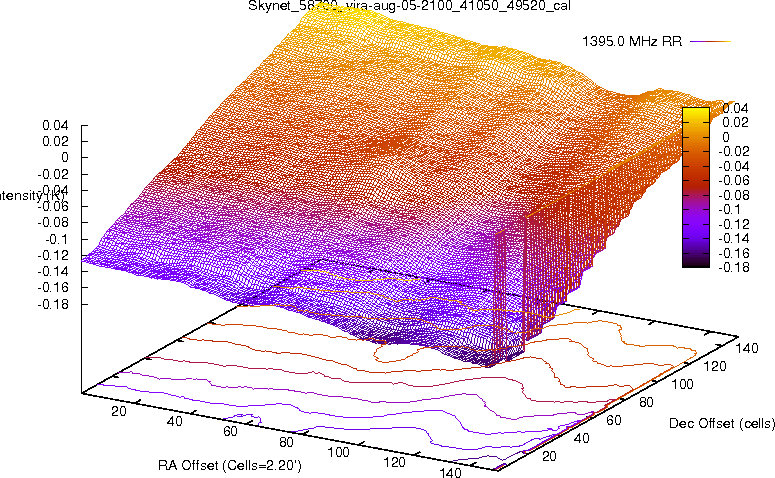Screen dimensions: 775x478
Task: Click 0.04 label beside the color bar
Action: click(x=735, y=108)
